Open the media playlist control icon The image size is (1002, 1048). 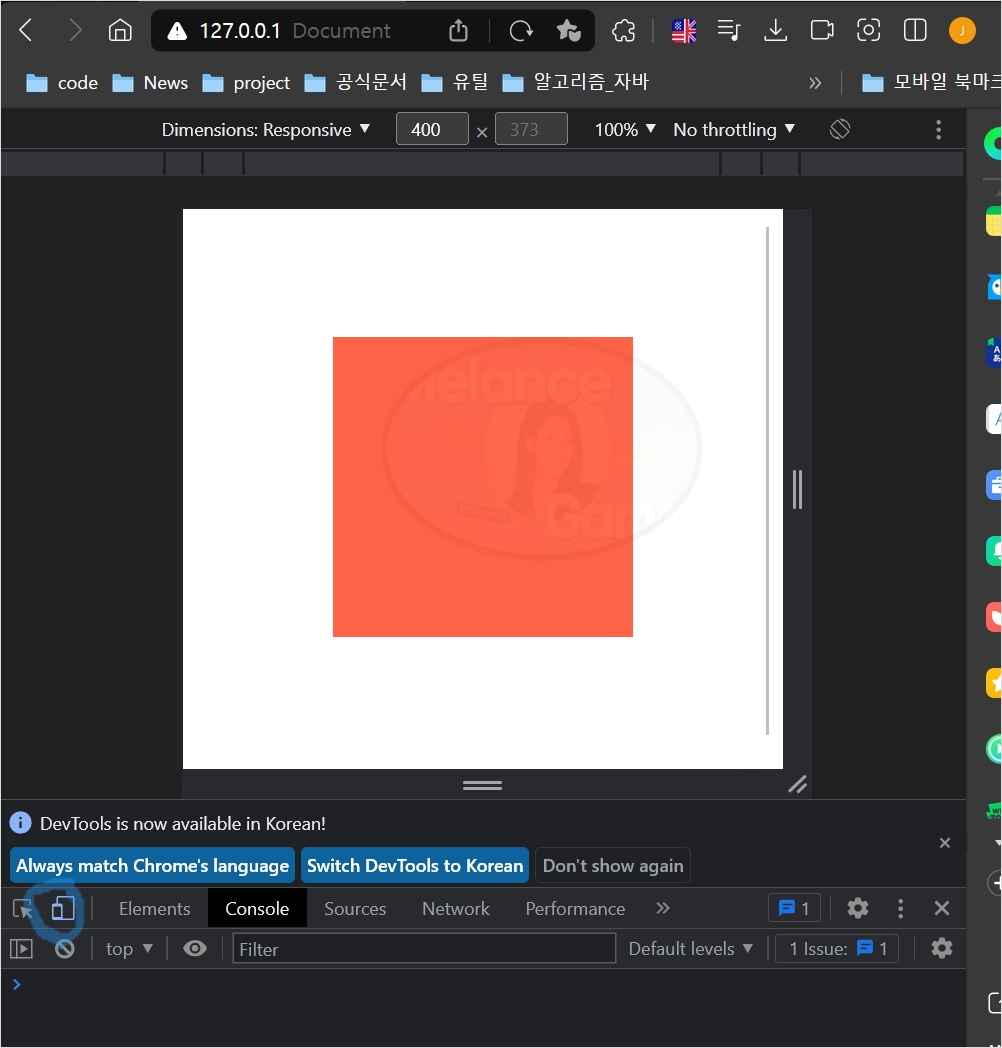tap(729, 30)
